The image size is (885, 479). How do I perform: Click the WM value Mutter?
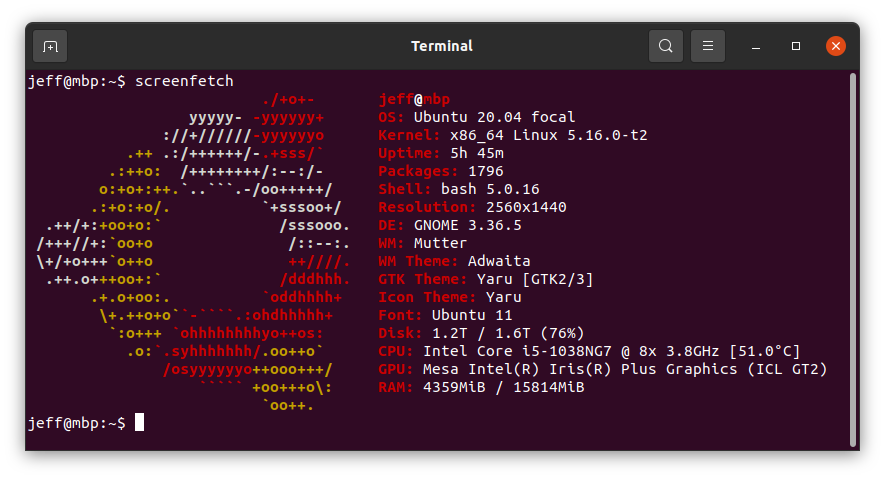tap(440, 244)
